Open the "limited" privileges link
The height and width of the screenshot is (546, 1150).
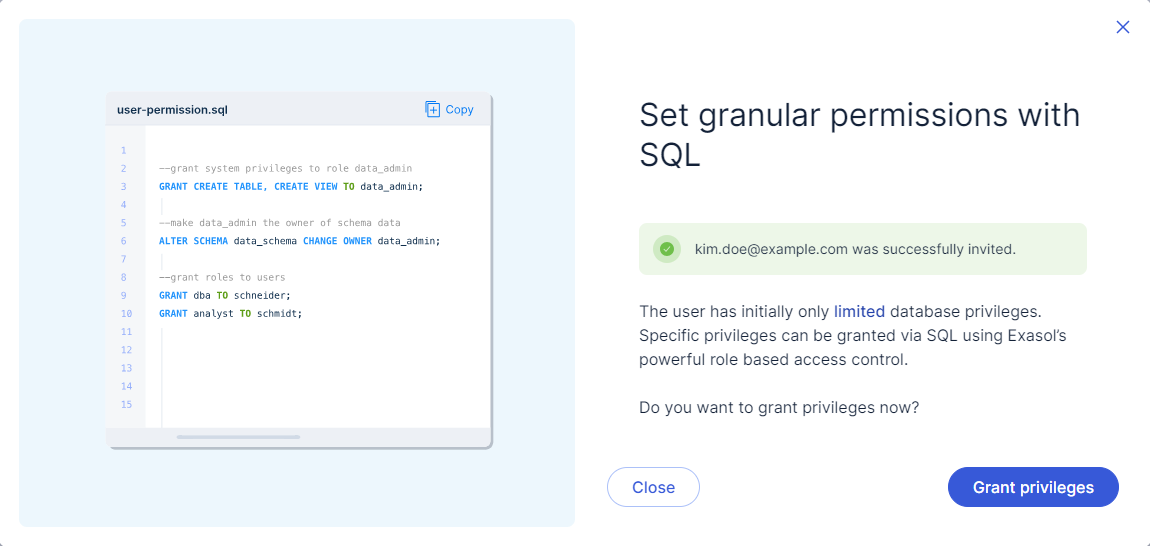[859, 312]
